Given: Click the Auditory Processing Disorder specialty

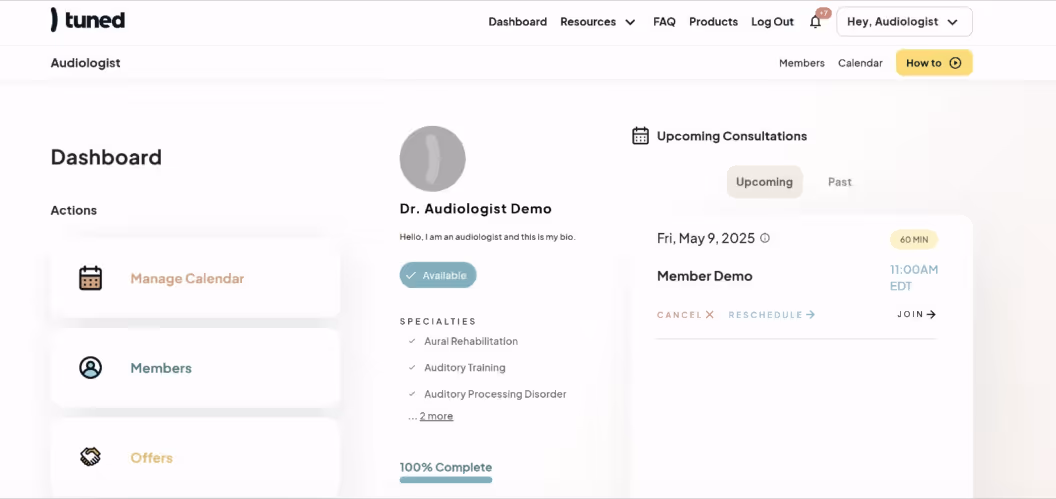Looking at the screenshot, I should click(x=495, y=394).
